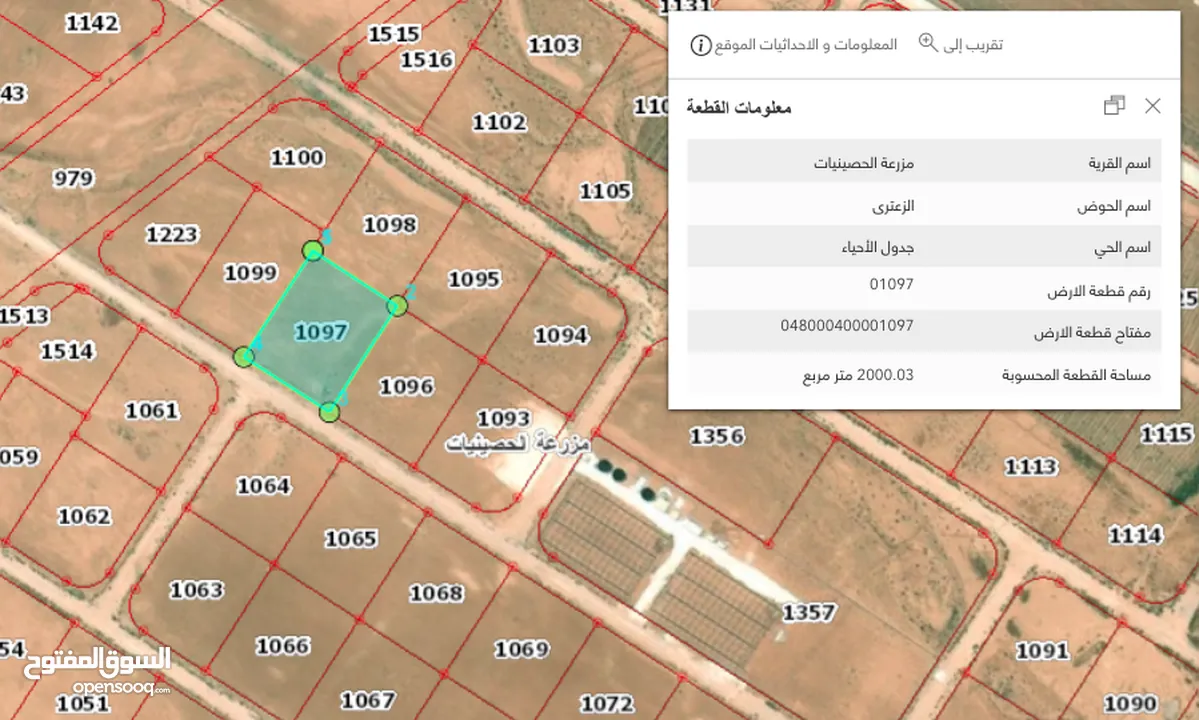Click the 'تقريب إلى' zoom link

(973, 45)
